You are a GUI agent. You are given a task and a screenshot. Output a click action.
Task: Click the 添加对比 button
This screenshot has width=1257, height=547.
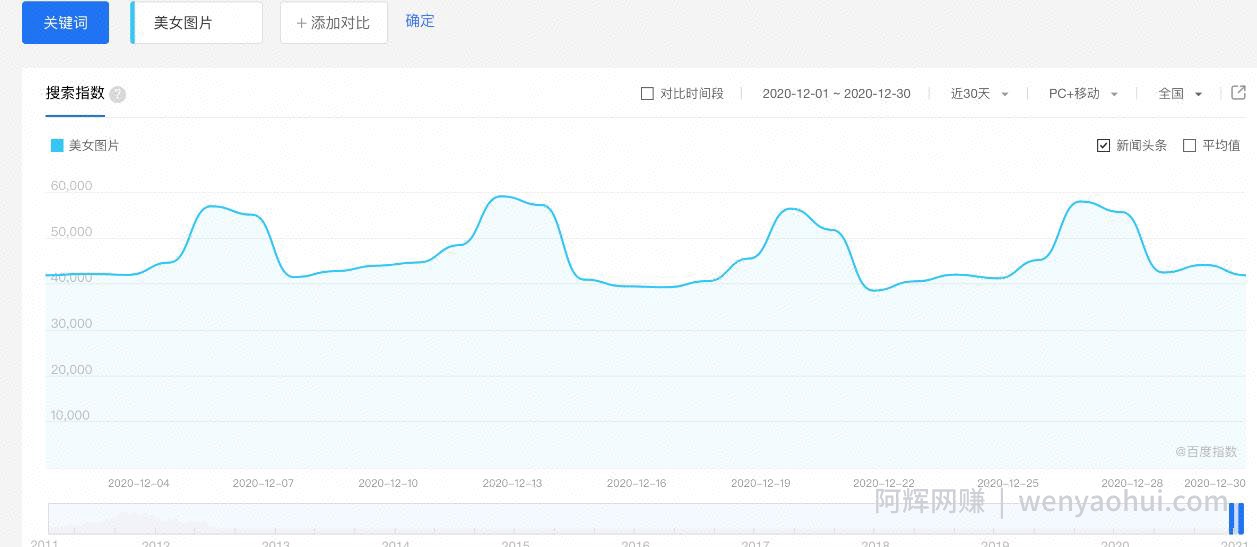[x=333, y=22]
